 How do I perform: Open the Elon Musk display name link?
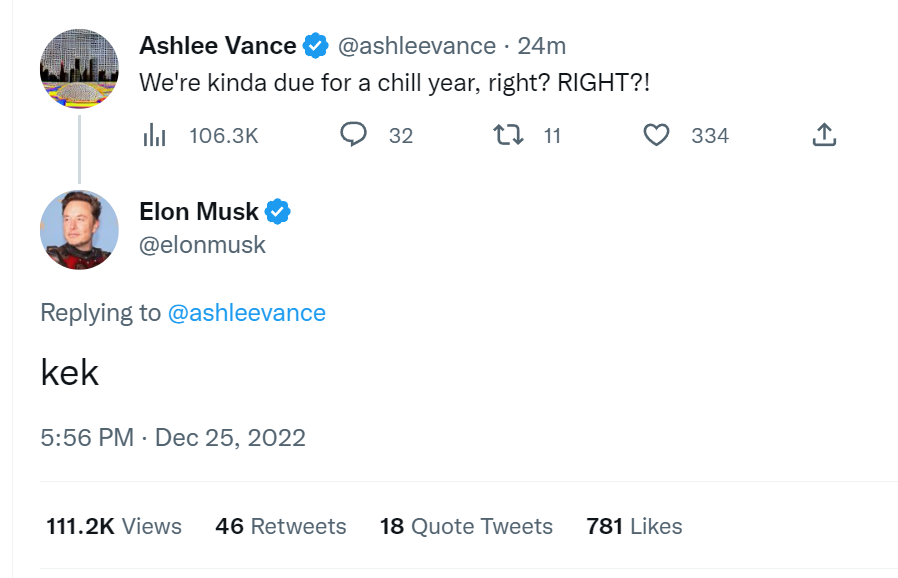point(199,212)
